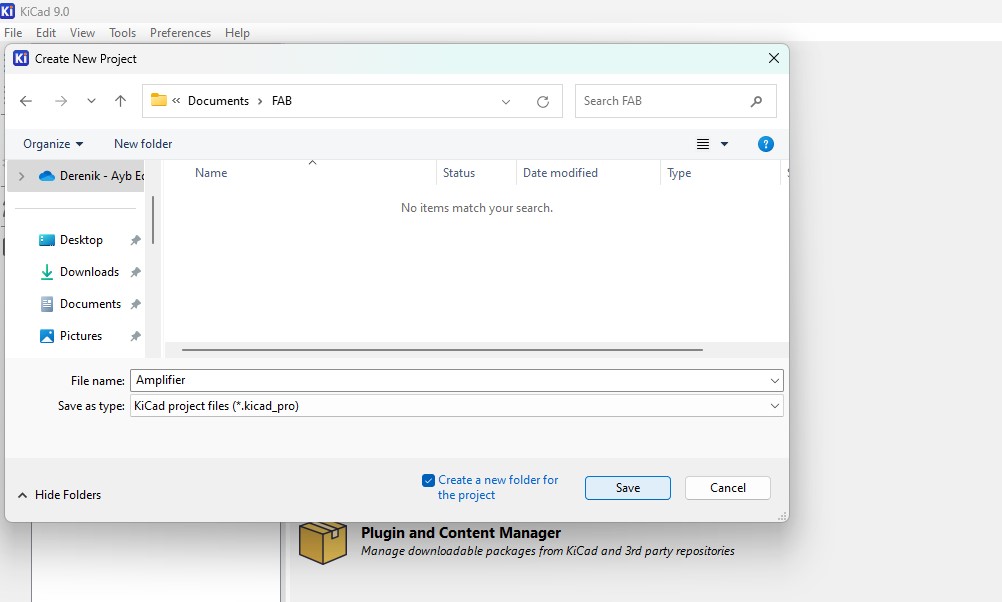Open the Organize menu

pos(53,144)
